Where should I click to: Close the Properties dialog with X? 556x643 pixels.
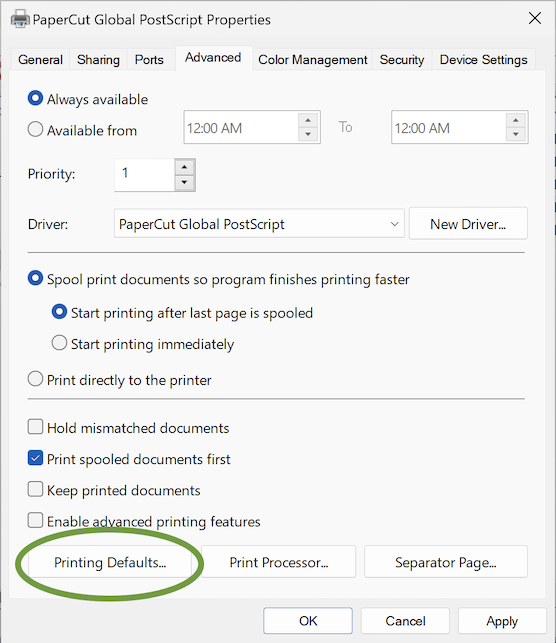click(x=534, y=18)
